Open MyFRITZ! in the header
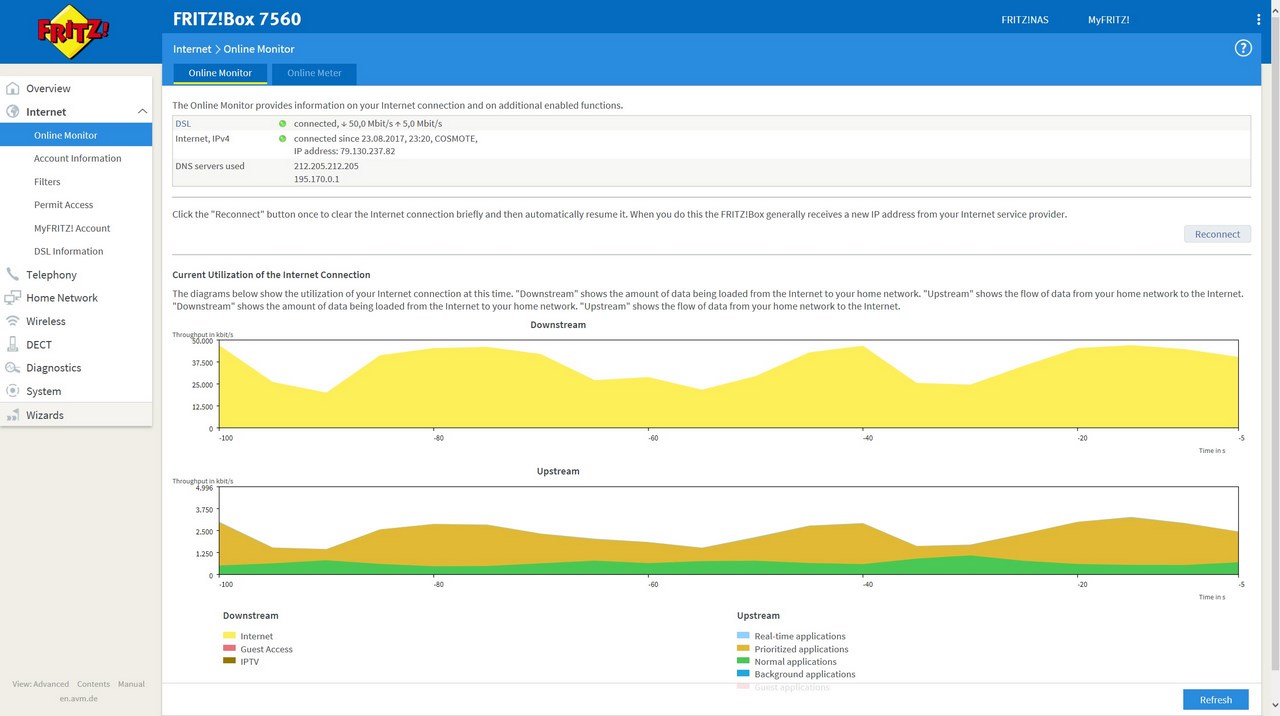 point(1109,20)
